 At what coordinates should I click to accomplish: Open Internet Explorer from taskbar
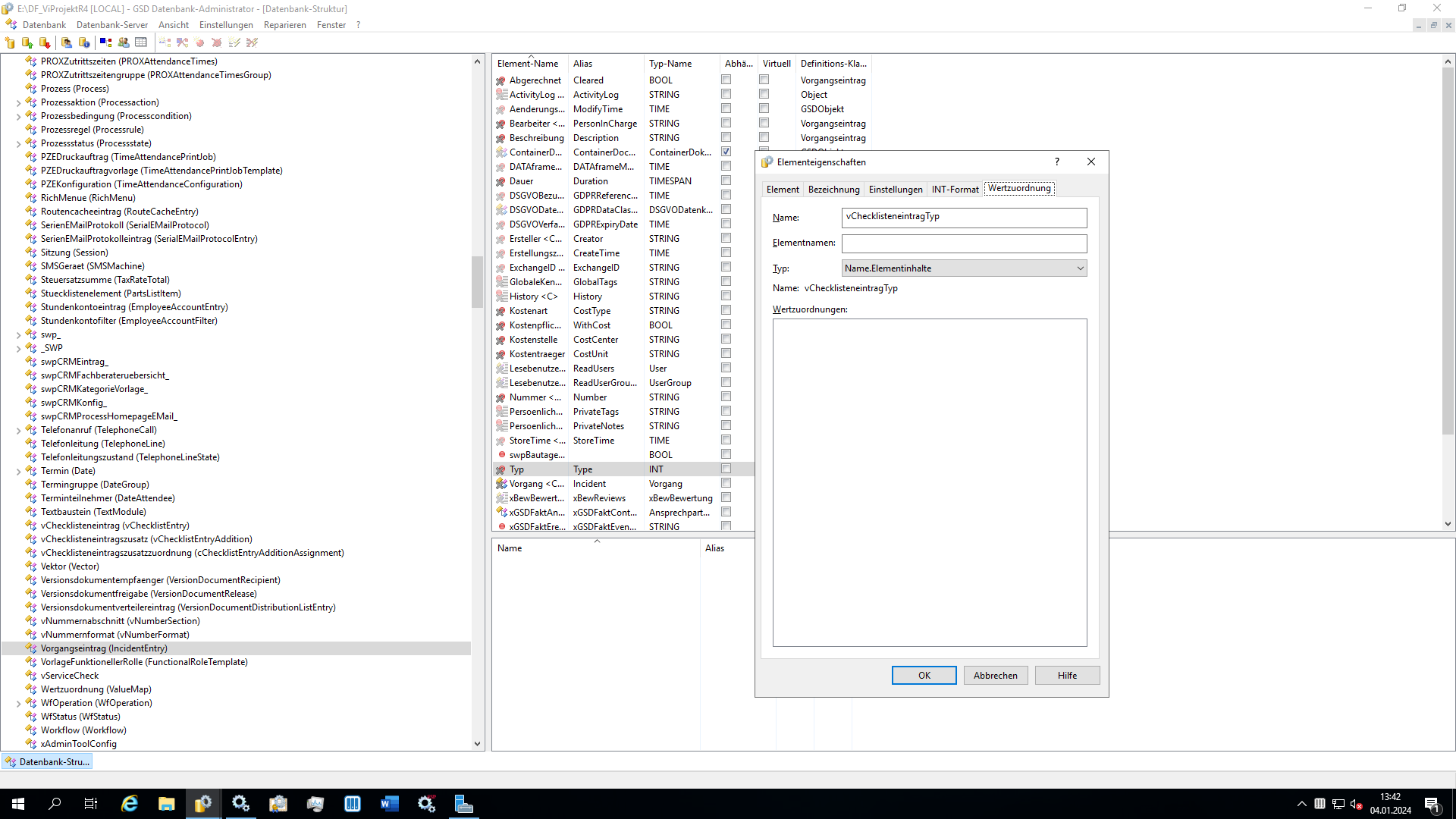pos(130,804)
